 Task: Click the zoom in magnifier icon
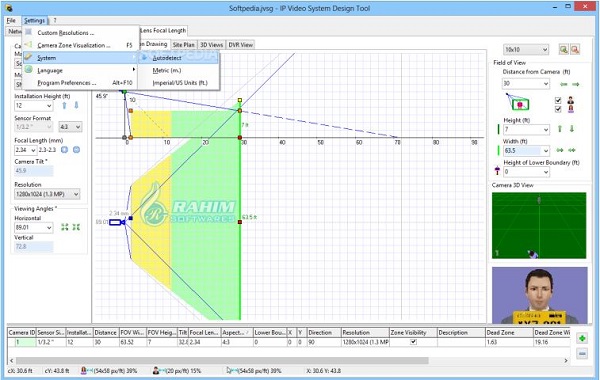[x=563, y=49]
